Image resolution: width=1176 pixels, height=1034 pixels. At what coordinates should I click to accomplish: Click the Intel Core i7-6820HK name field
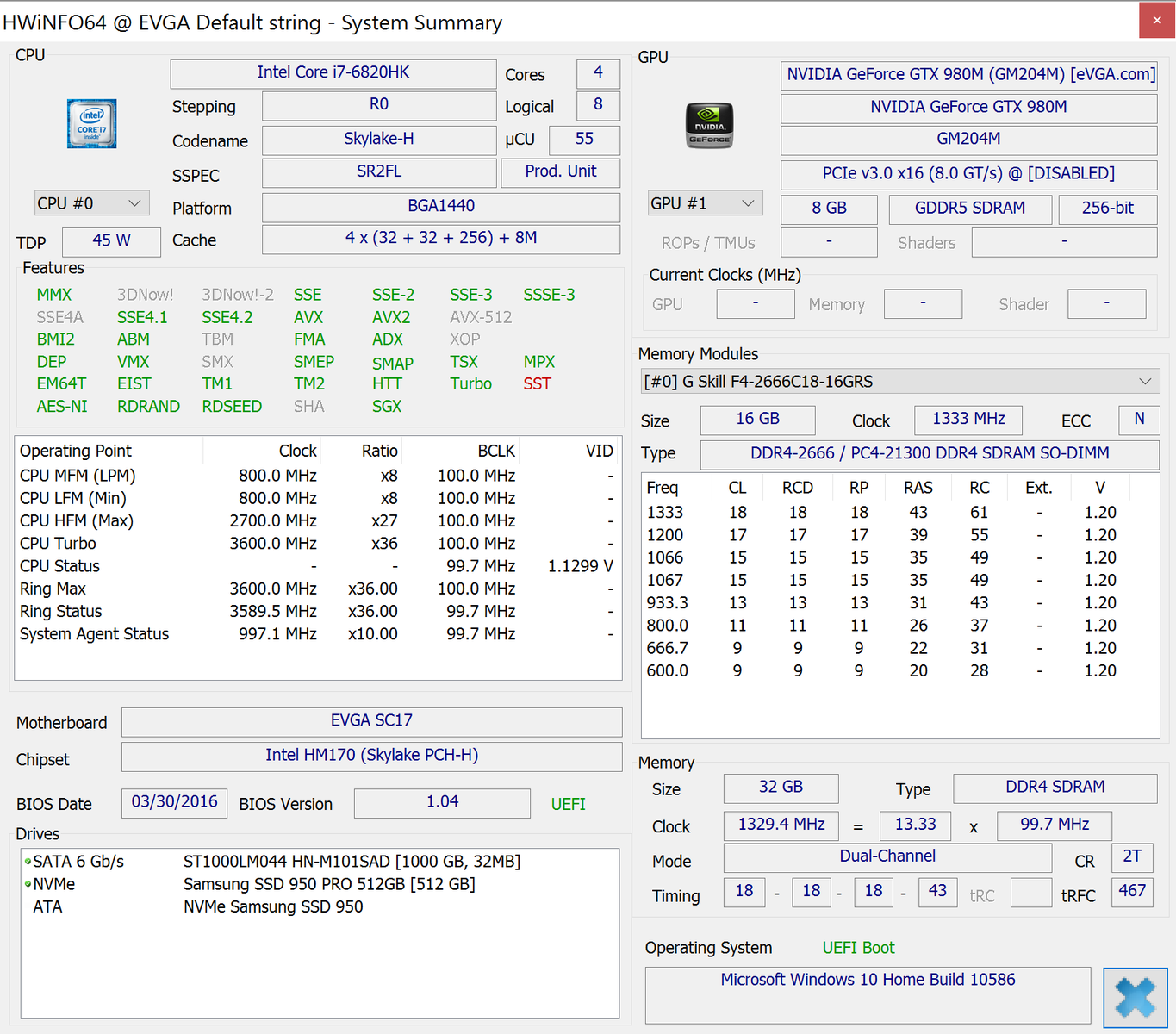tap(333, 73)
